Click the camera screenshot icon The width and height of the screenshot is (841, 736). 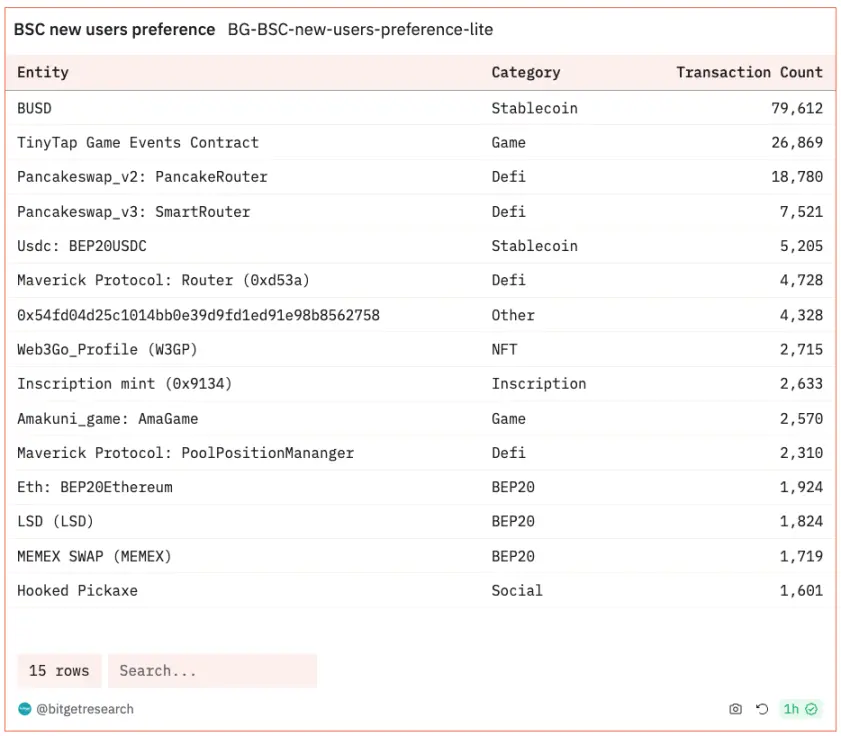point(736,709)
